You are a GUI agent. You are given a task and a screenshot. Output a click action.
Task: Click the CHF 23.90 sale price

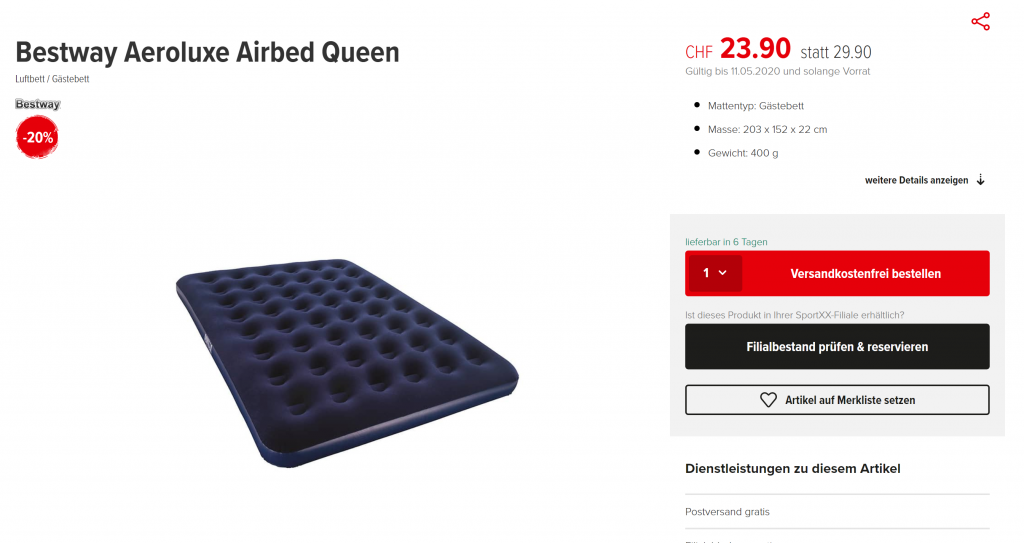[x=738, y=49]
